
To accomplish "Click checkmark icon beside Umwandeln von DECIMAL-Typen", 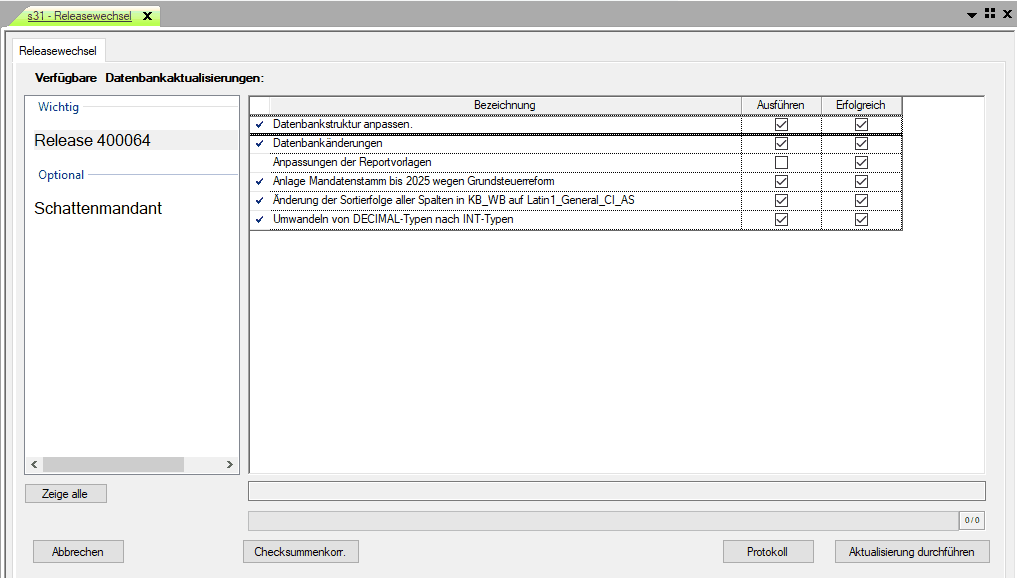I will (x=260, y=220).
